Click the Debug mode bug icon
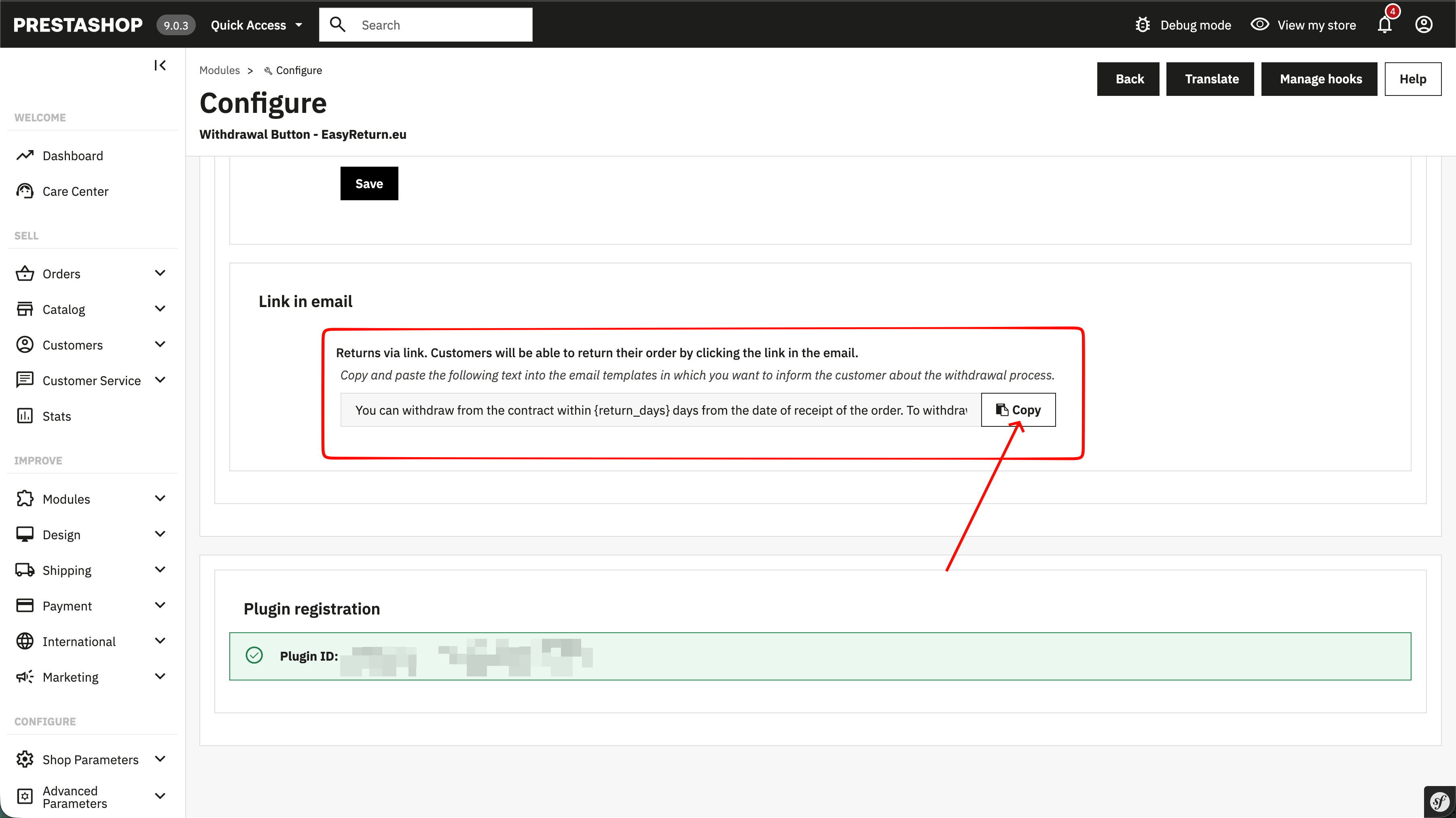 click(x=1143, y=25)
